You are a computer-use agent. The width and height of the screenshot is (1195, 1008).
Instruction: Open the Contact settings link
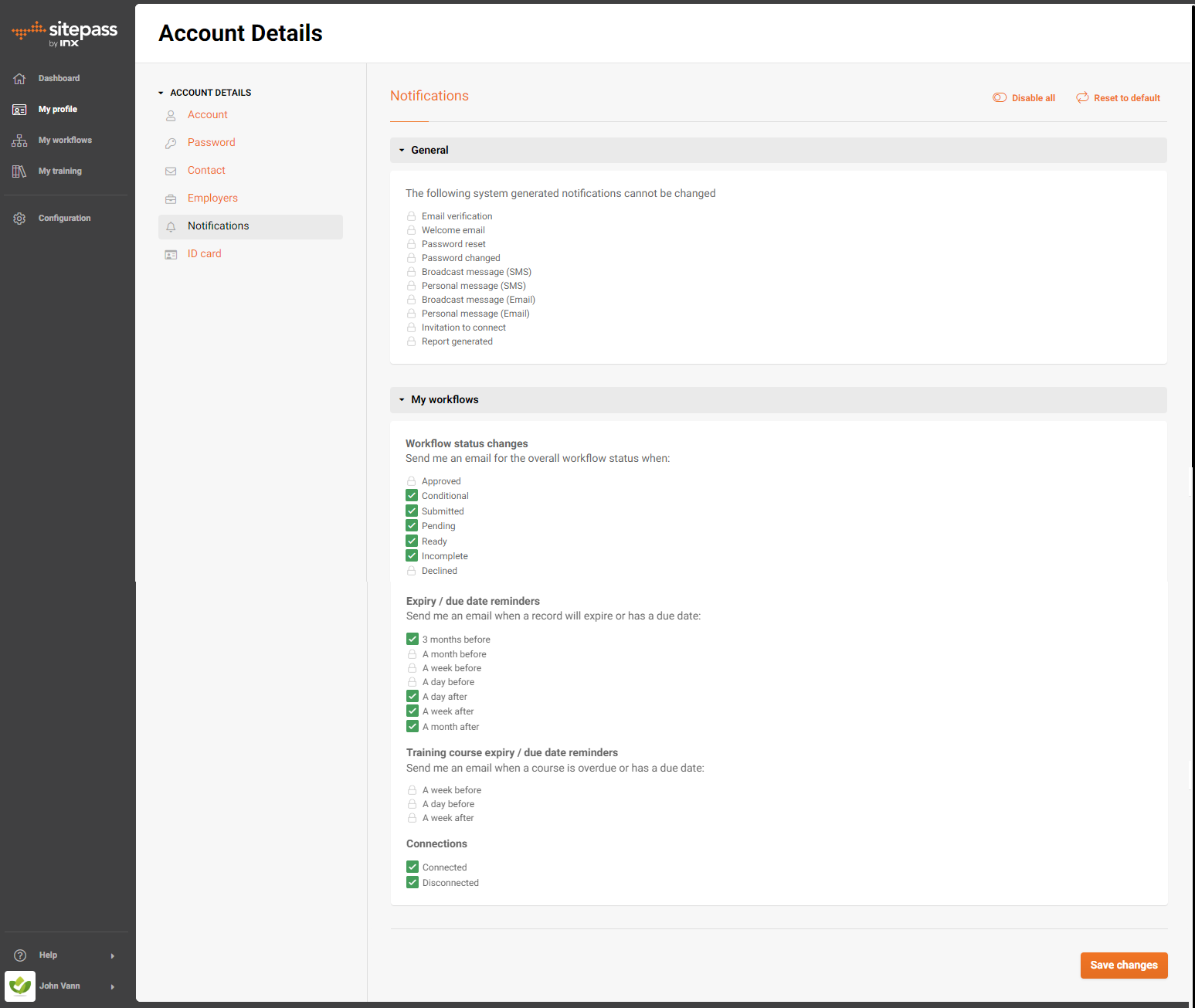coord(206,171)
